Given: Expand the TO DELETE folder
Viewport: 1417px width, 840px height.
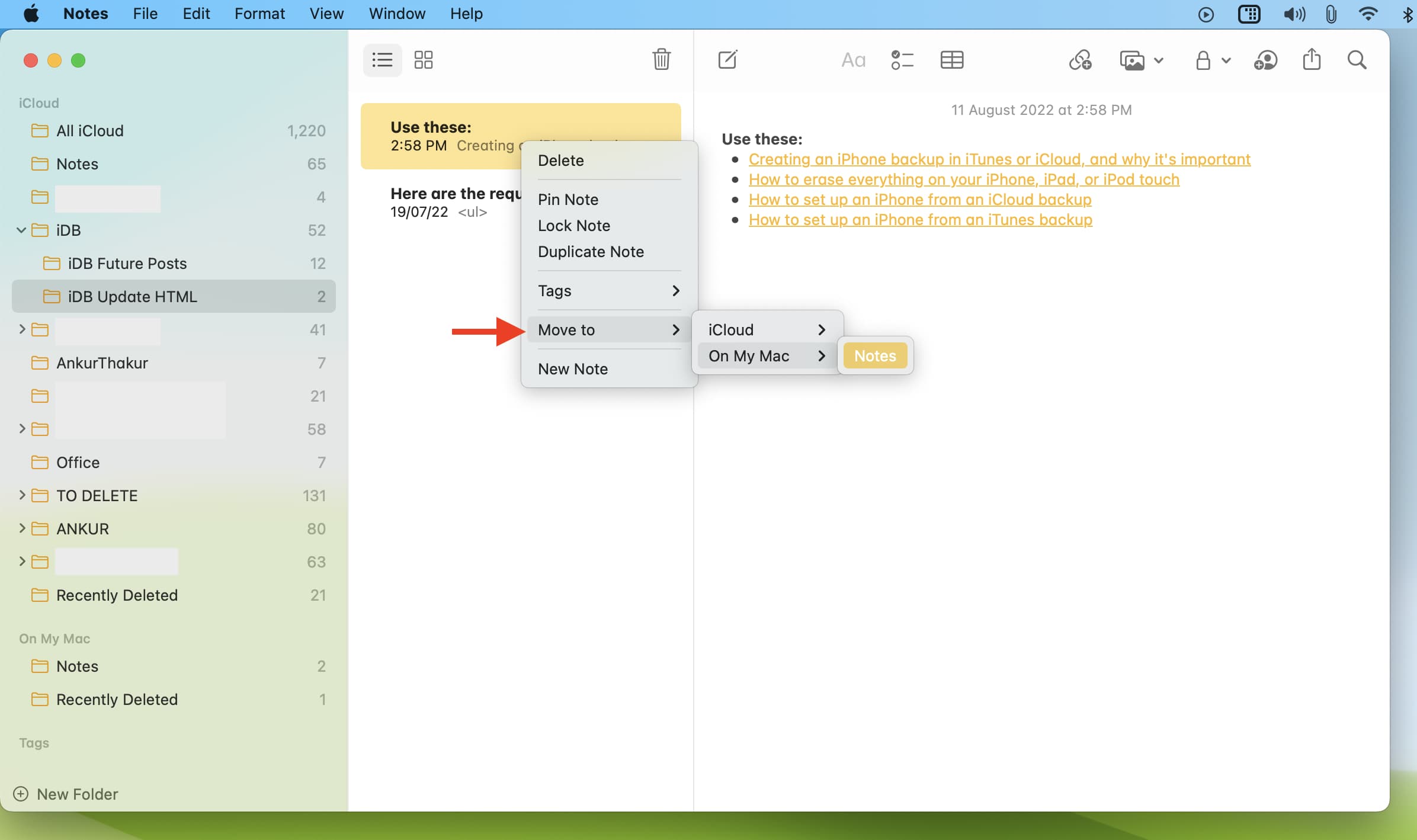Looking at the screenshot, I should click(x=22, y=495).
